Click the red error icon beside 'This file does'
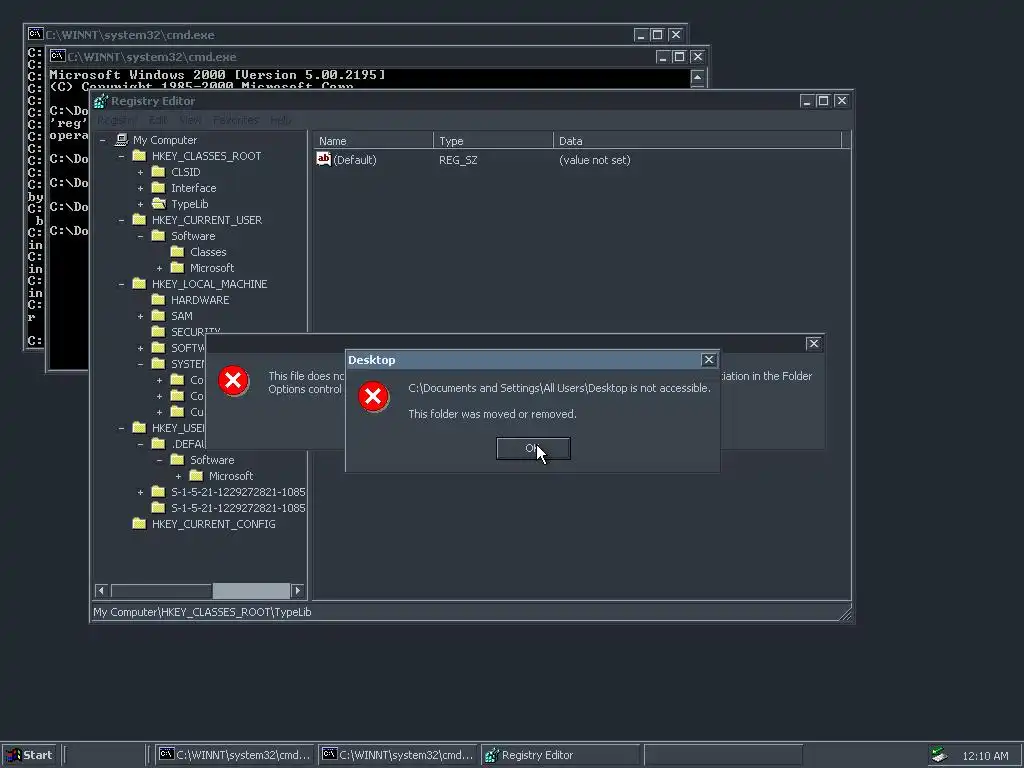The height and width of the screenshot is (768, 1024). pyautogui.click(x=232, y=380)
